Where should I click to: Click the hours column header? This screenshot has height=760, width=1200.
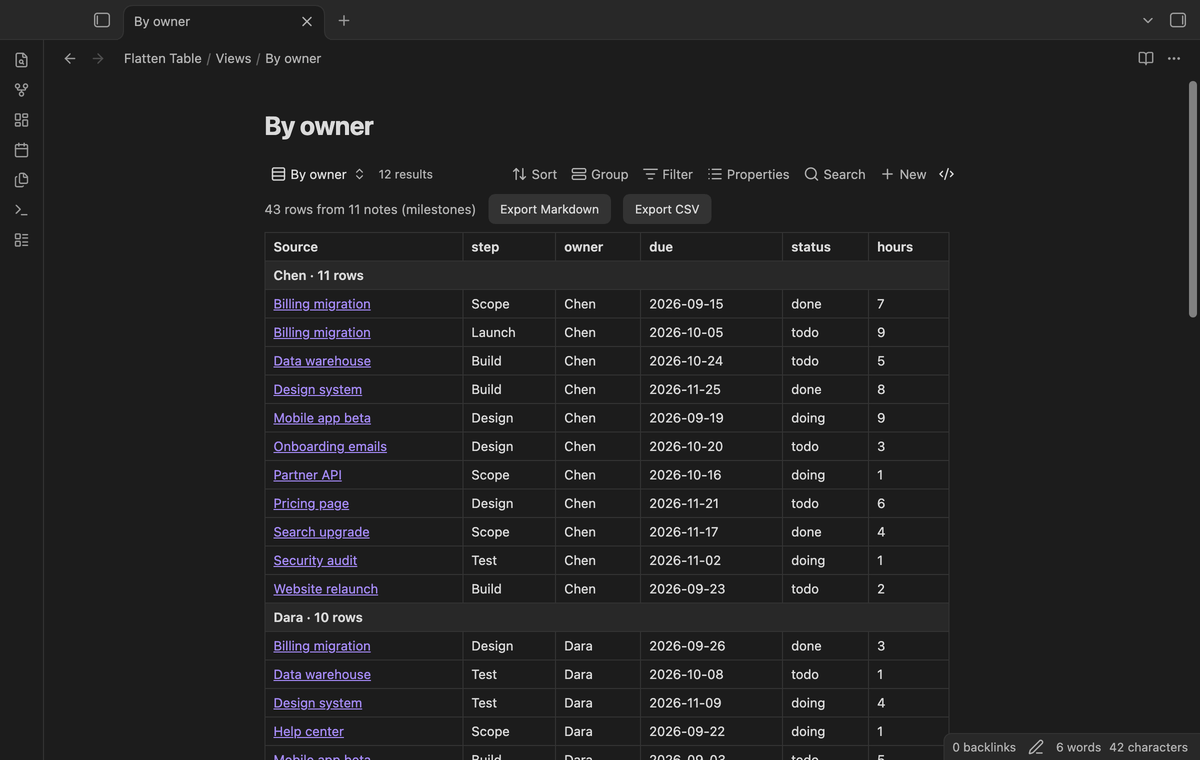pyautogui.click(x=908, y=247)
